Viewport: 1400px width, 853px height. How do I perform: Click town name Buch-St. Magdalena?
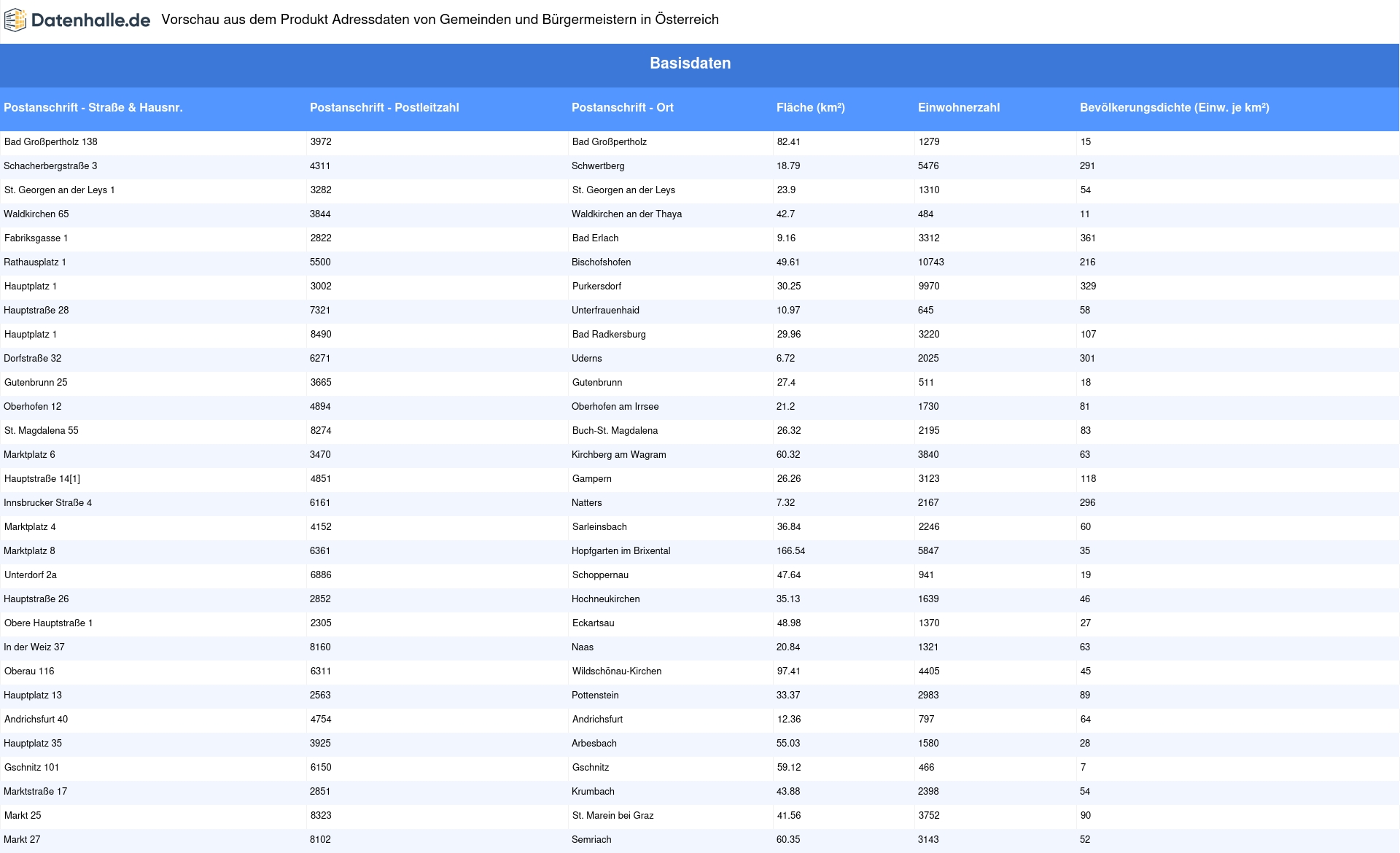(x=615, y=431)
